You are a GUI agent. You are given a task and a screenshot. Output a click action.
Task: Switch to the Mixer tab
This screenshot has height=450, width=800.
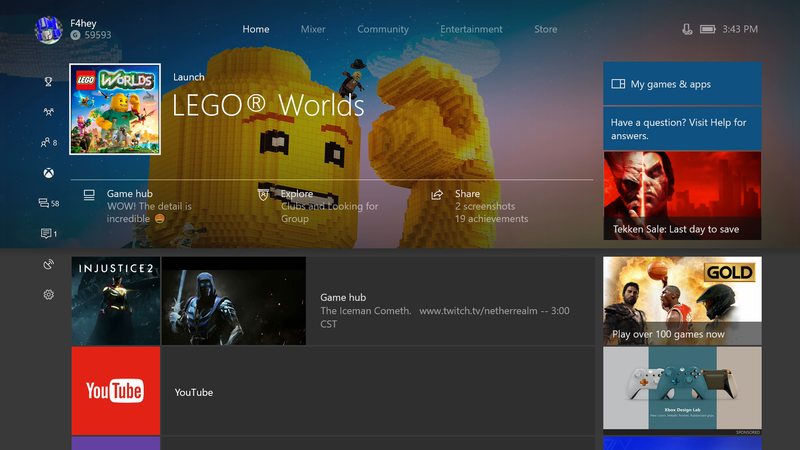click(313, 29)
